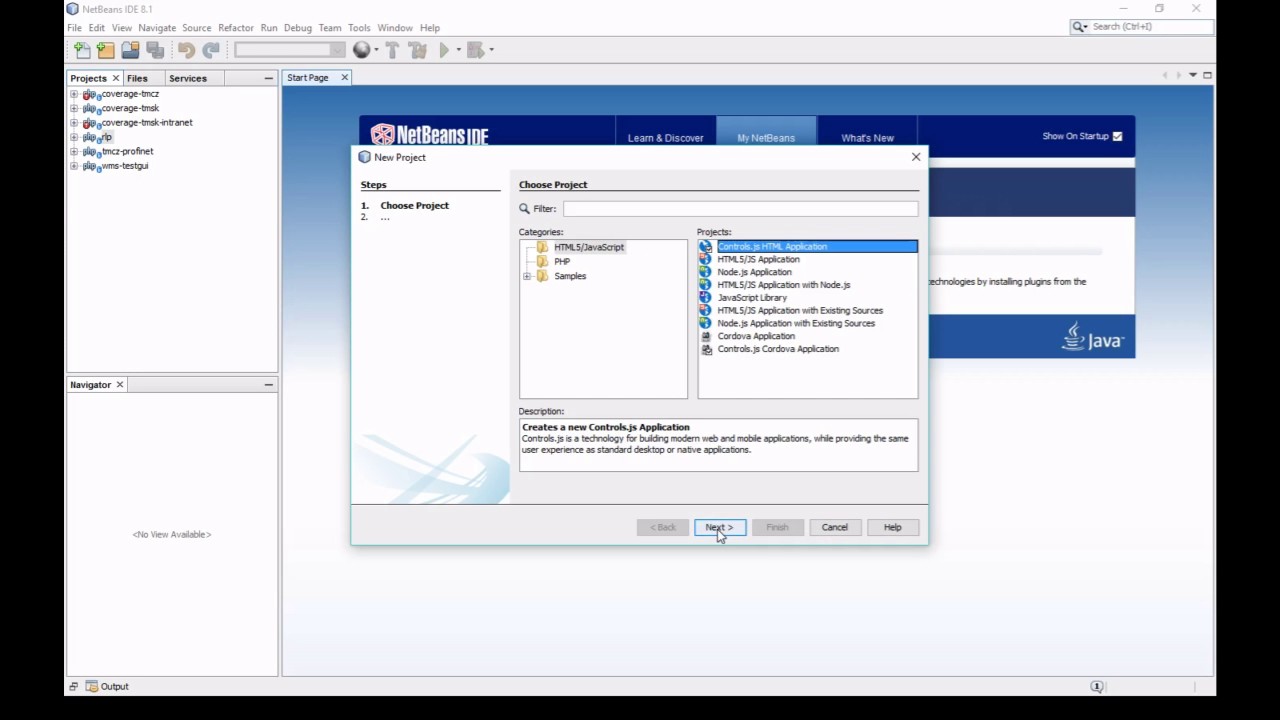Image resolution: width=1280 pixels, height=720 pixels.
Task: Close the Projects tab
Action: (116, 78)
